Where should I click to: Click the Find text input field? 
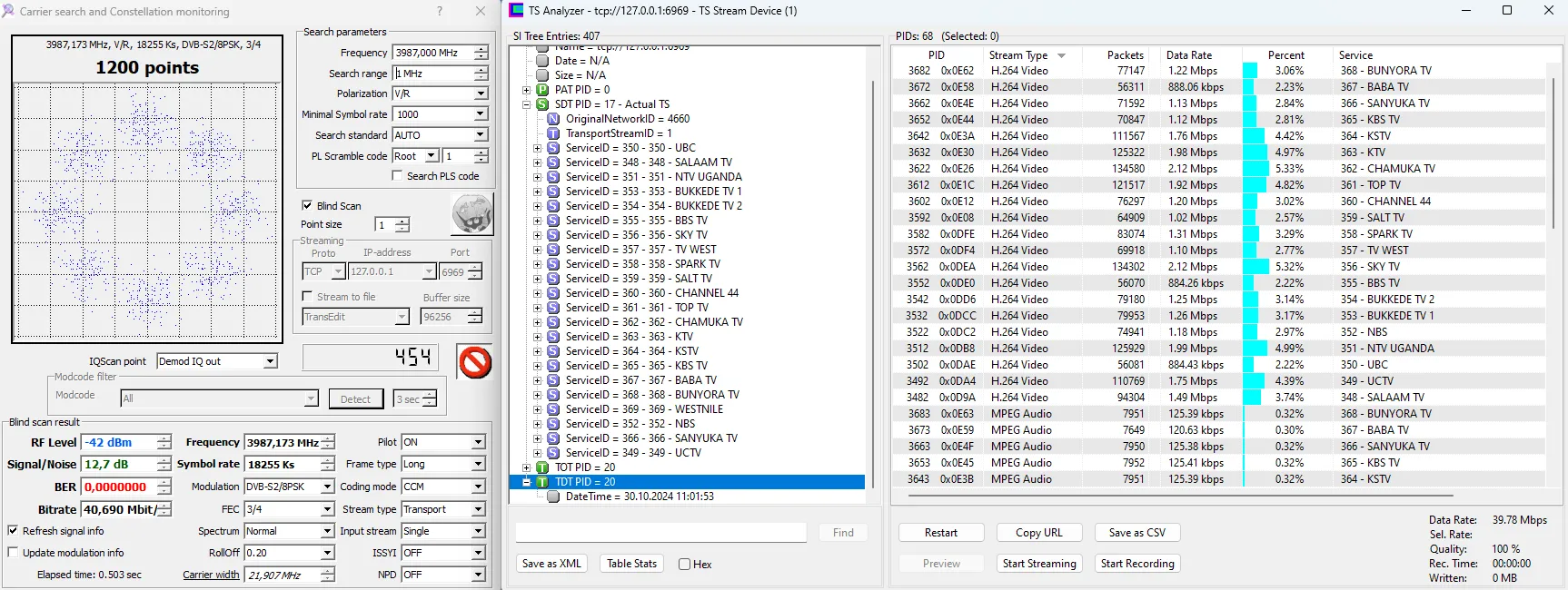click(660, 533)
